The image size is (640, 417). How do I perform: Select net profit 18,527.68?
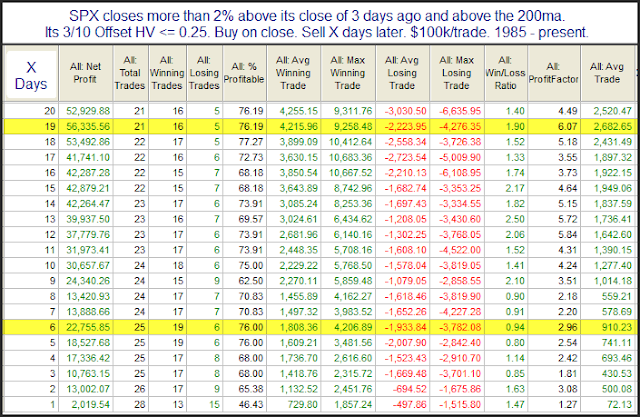88,343
